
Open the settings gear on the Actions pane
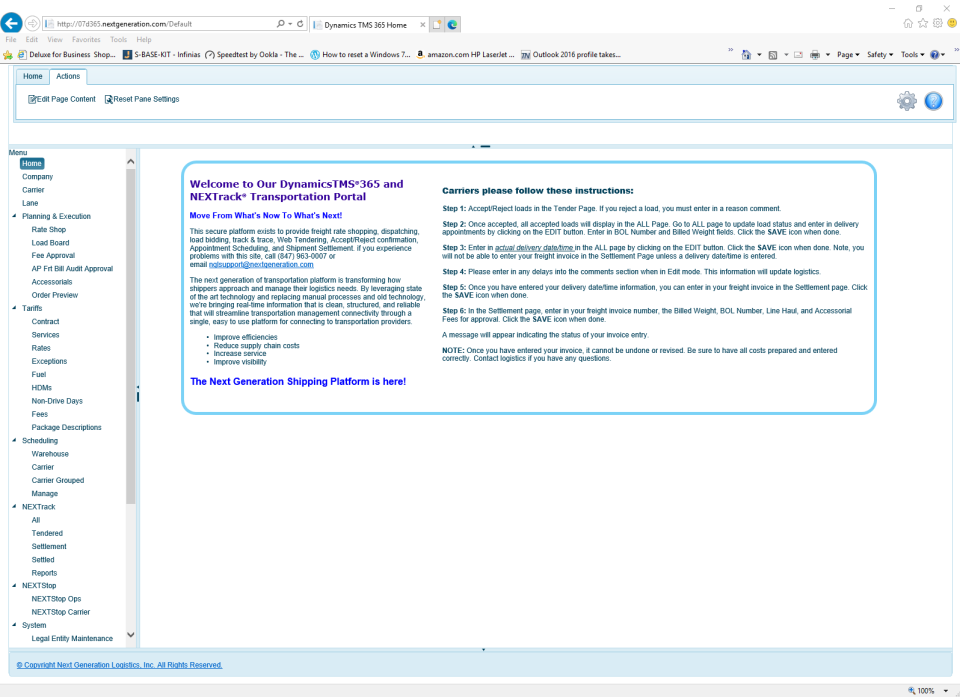tap(906, 100)
